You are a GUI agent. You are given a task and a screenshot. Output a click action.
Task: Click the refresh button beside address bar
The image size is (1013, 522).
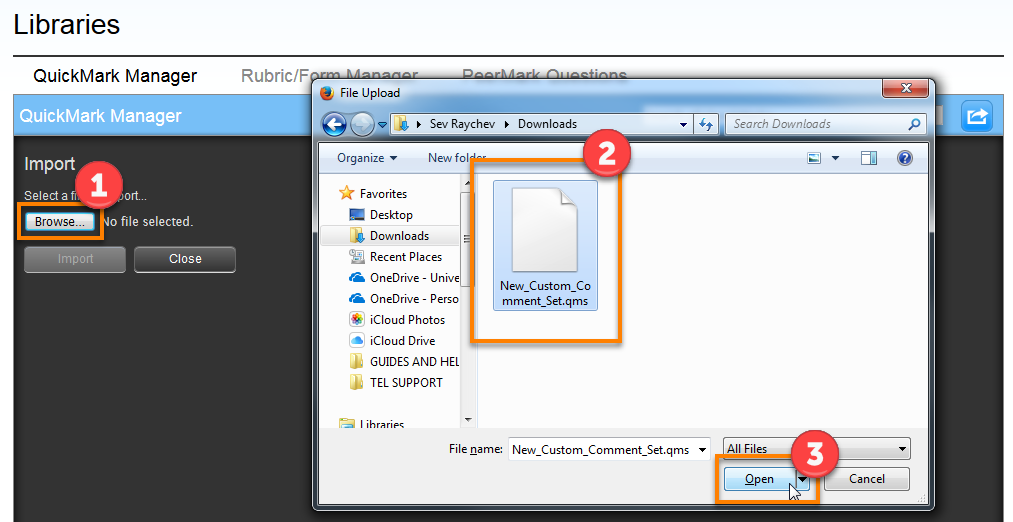(705, 125)
